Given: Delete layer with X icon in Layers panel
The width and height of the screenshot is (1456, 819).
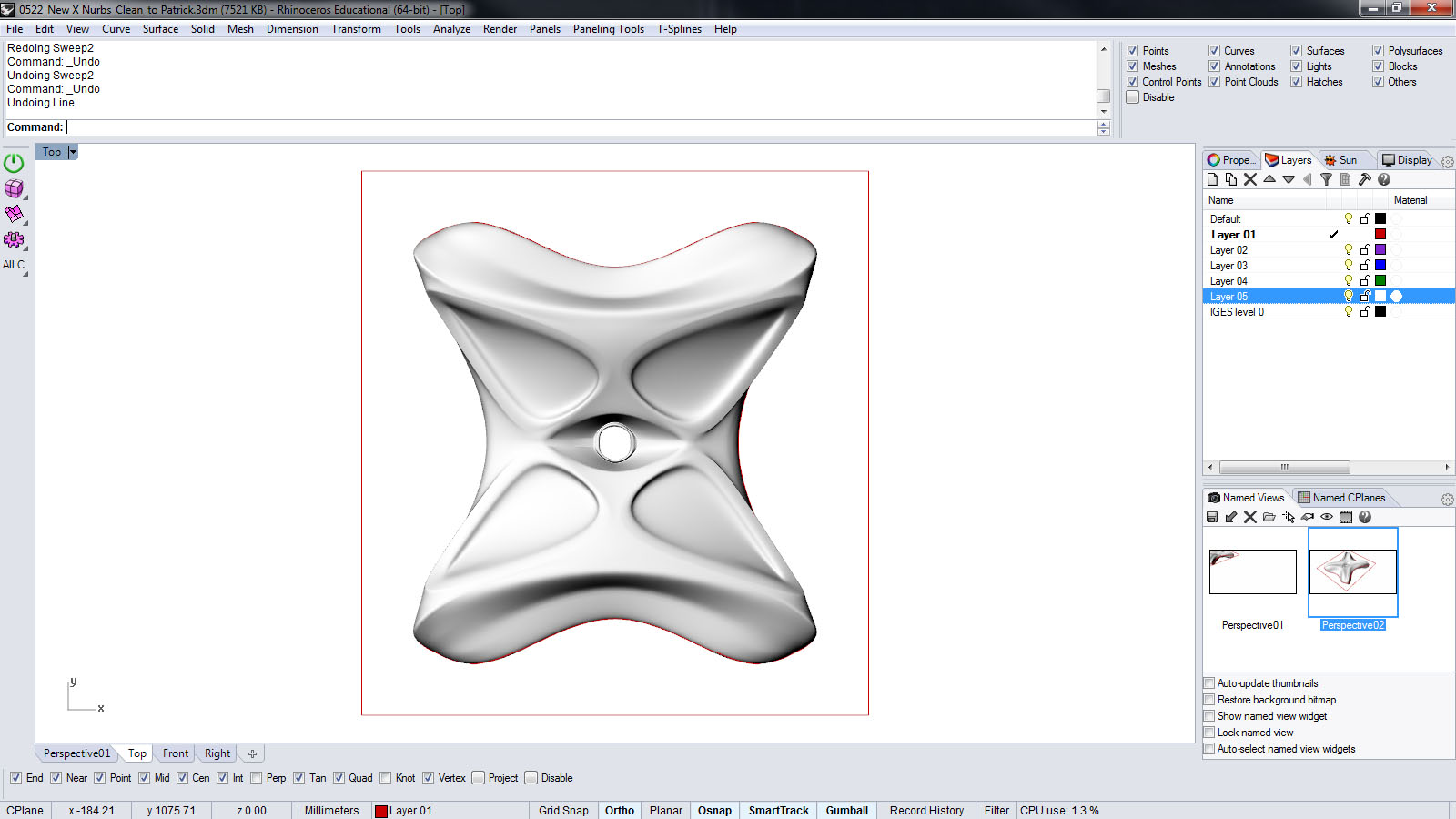Looking at the screenshot, I should [1250, 179].
